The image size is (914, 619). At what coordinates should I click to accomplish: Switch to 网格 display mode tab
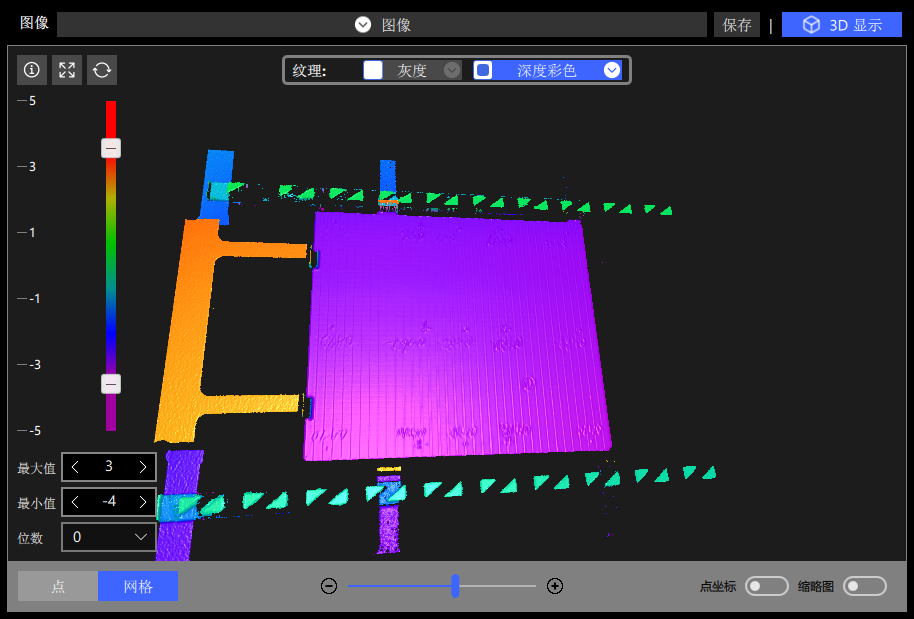click(138, 586)
